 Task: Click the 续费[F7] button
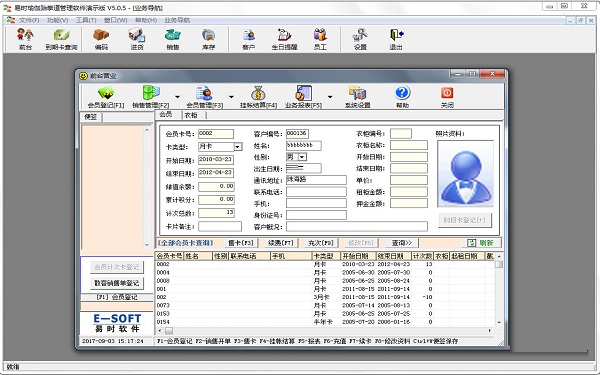(280, 243)
